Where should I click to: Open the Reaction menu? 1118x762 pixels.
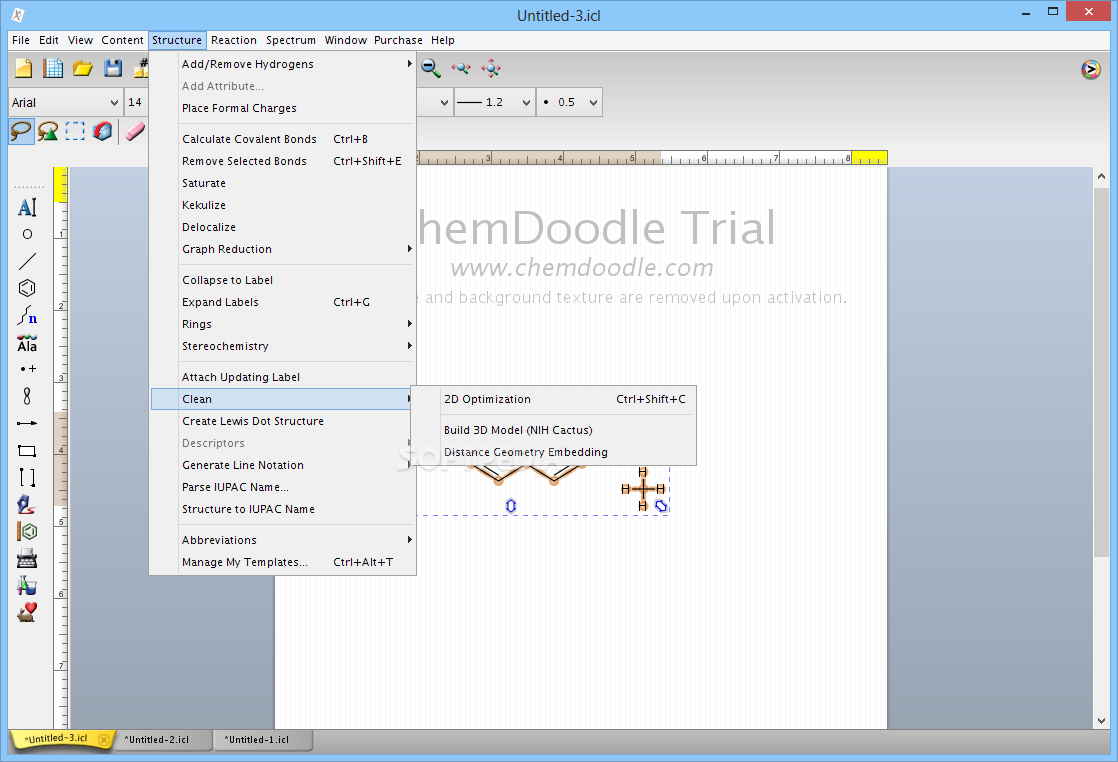[x=234, y=40]
